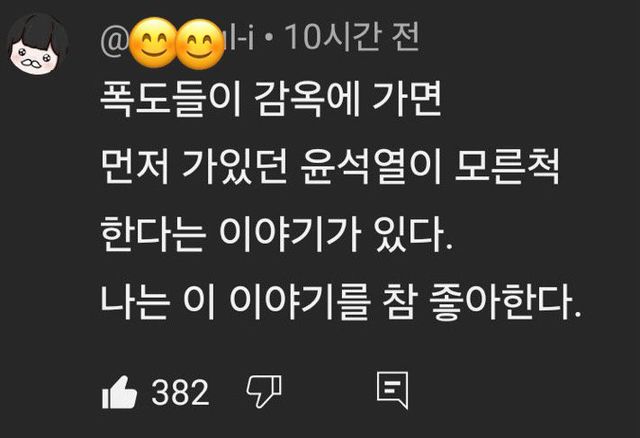Screen dimensions: 640x438
Task: Select the @ symbol before the username
Action: coord(114,41)
